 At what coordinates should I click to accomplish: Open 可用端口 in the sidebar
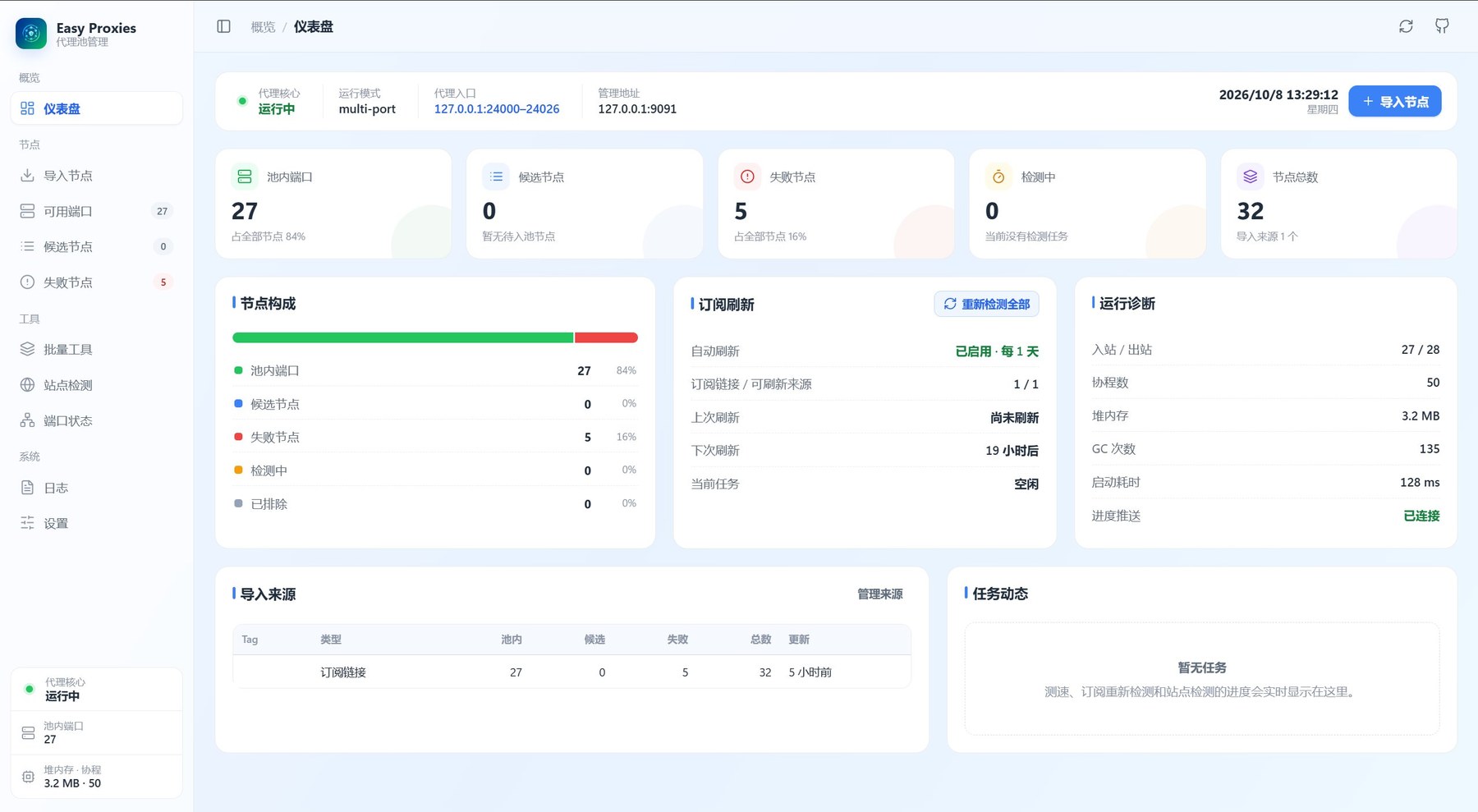96,211
